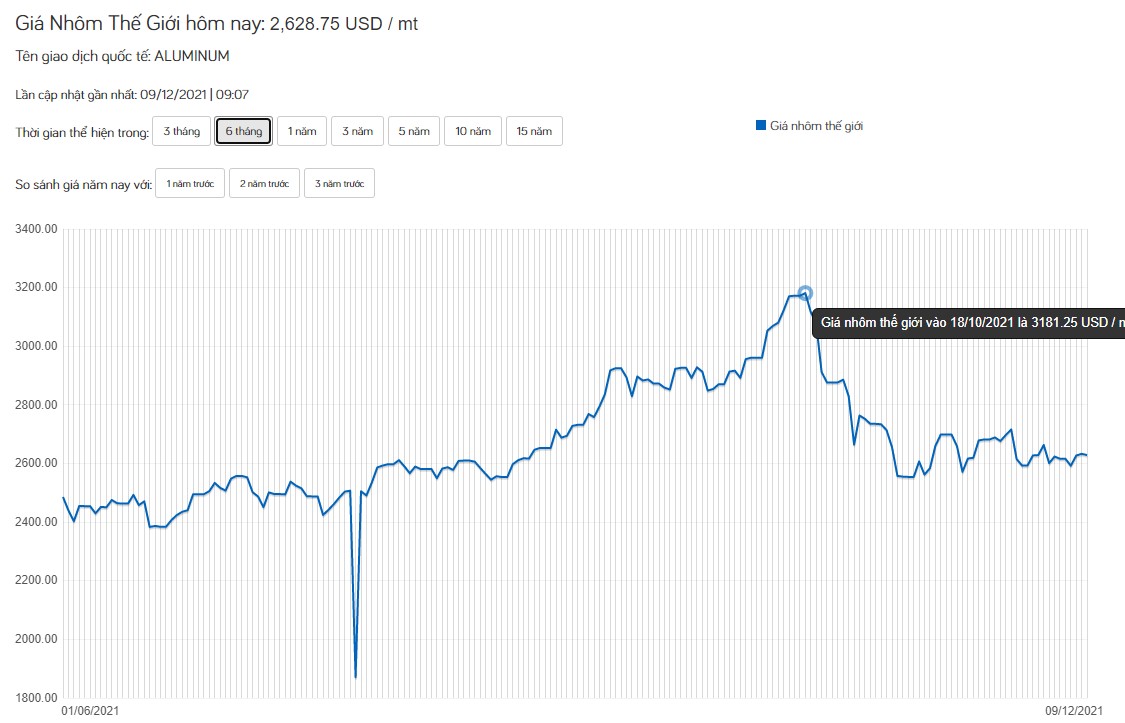Display the '10 năm' price history
The width and height of the screenshot is (1125, 723).
[x=473, y=132]
